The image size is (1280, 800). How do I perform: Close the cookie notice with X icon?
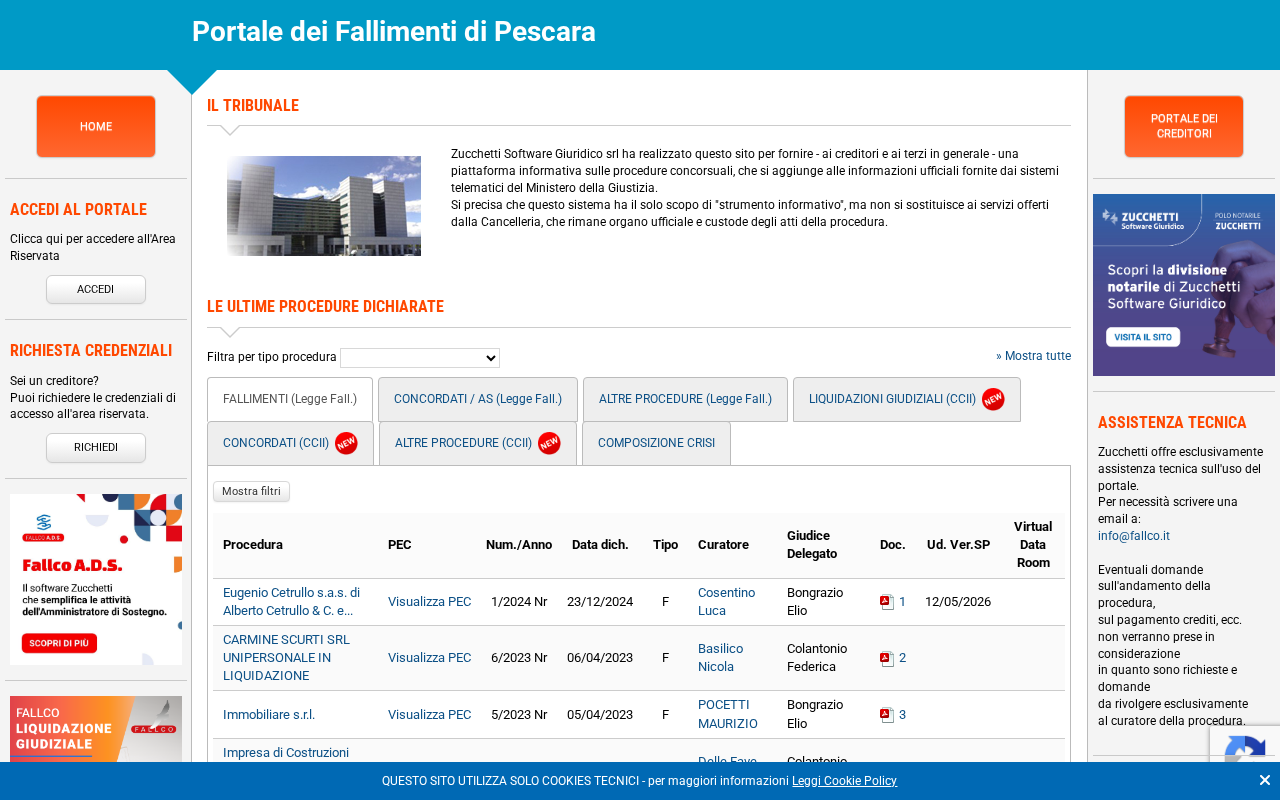pyautogui.click(x=1264, y=780)
